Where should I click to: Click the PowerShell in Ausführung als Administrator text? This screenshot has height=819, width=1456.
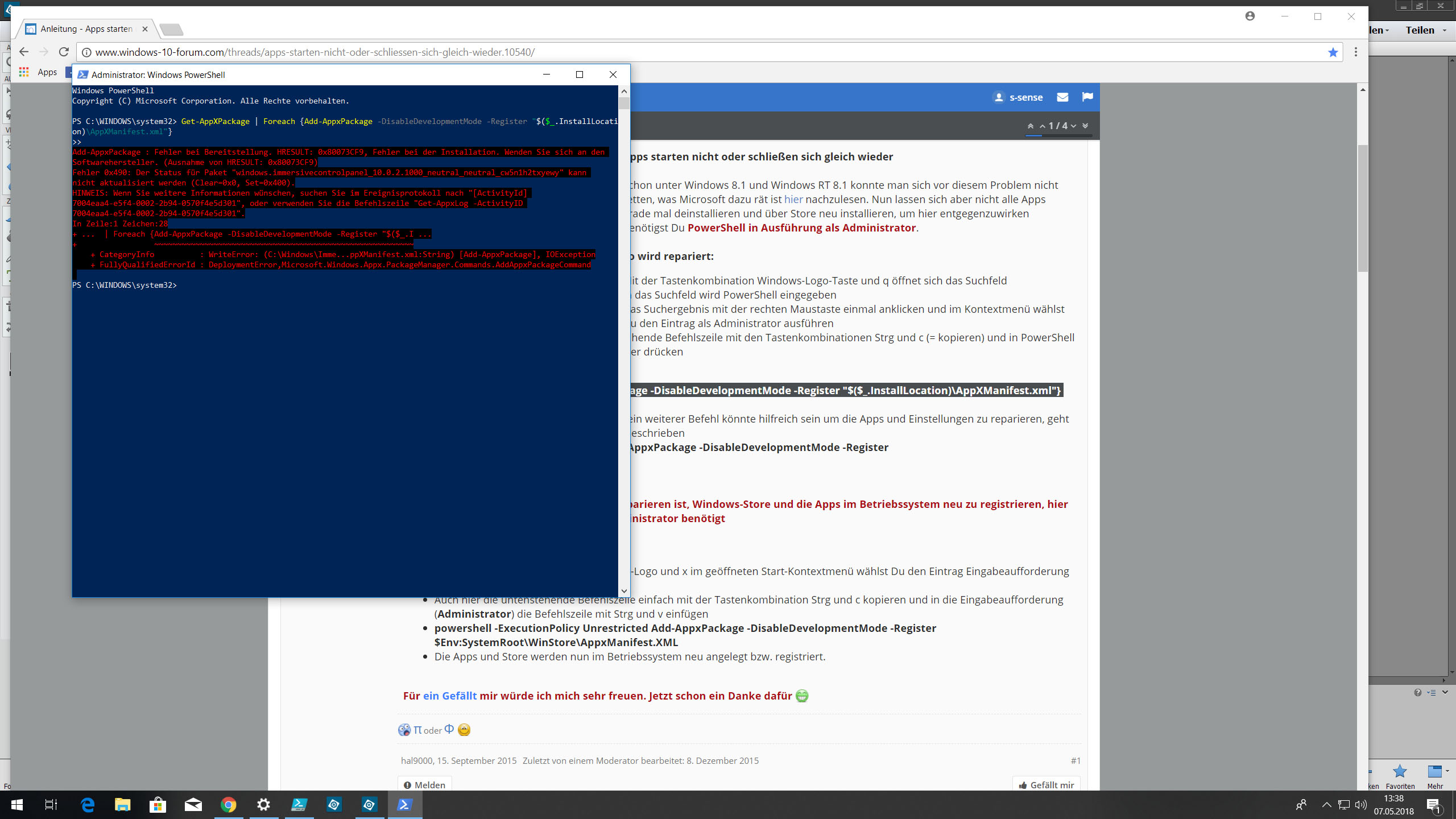point(802,227)
